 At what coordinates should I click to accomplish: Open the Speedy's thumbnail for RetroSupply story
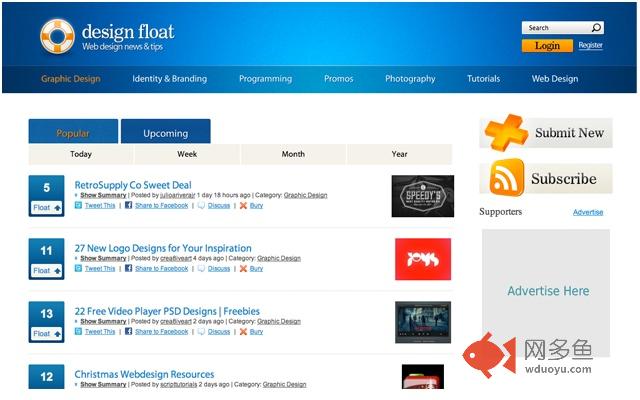422,196
